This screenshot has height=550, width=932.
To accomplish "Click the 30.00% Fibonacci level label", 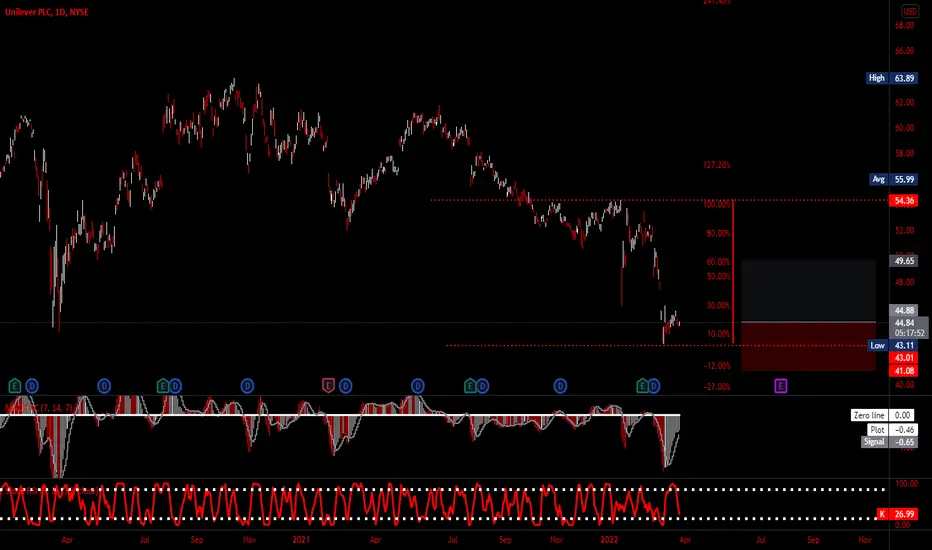I will [x=718, y=306].
